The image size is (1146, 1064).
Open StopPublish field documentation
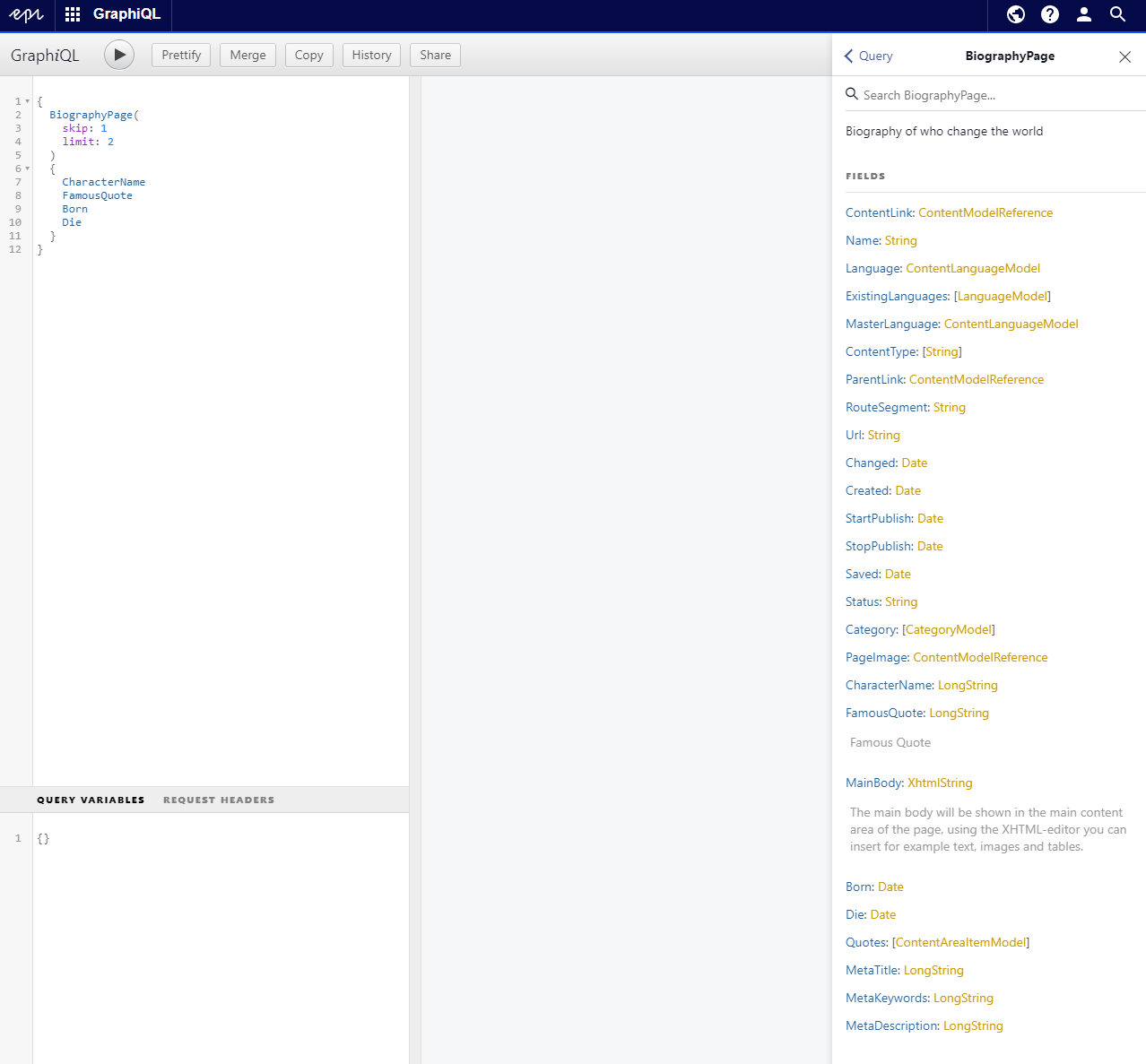click(878, 546)
